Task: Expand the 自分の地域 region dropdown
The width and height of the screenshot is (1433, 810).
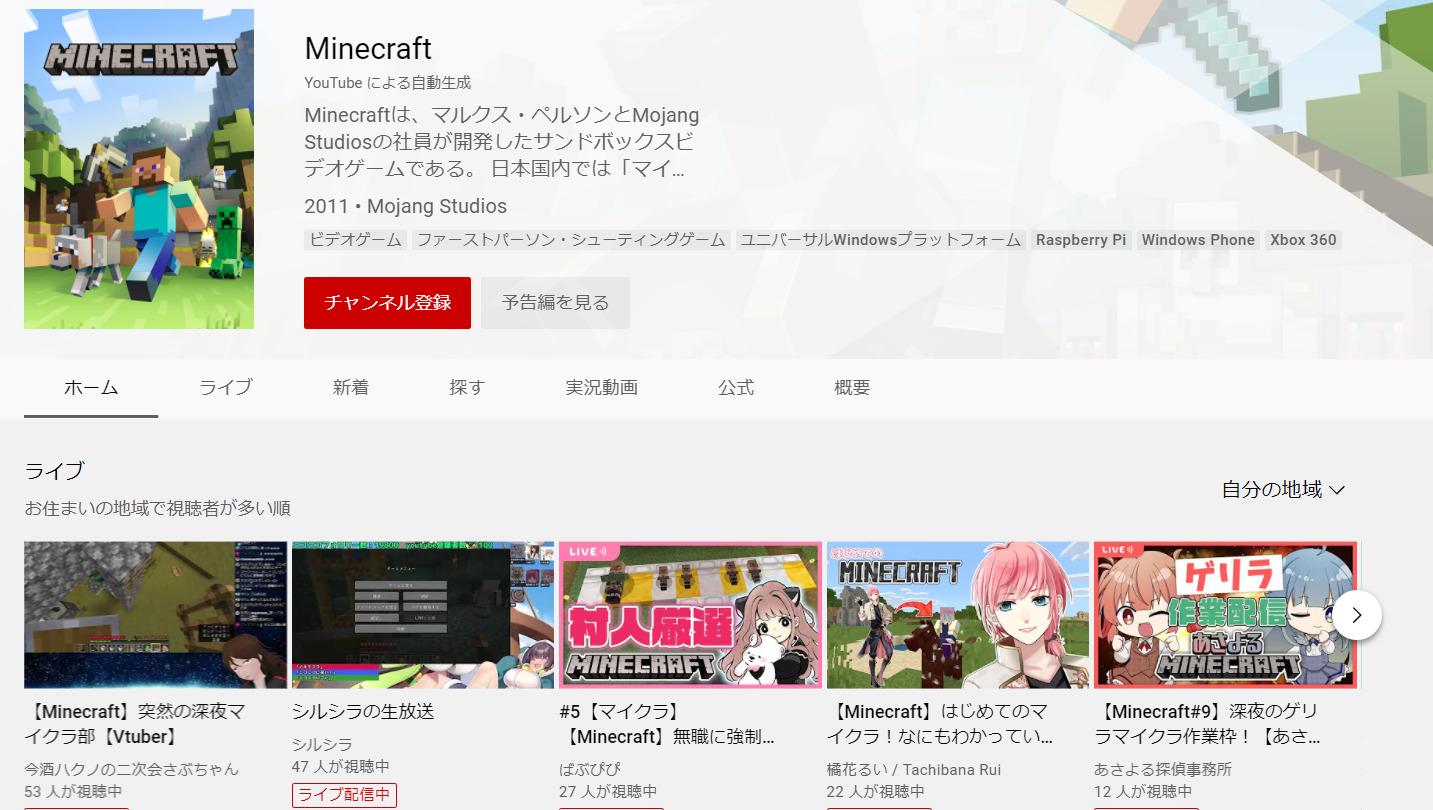Action: coord(1283,490)
